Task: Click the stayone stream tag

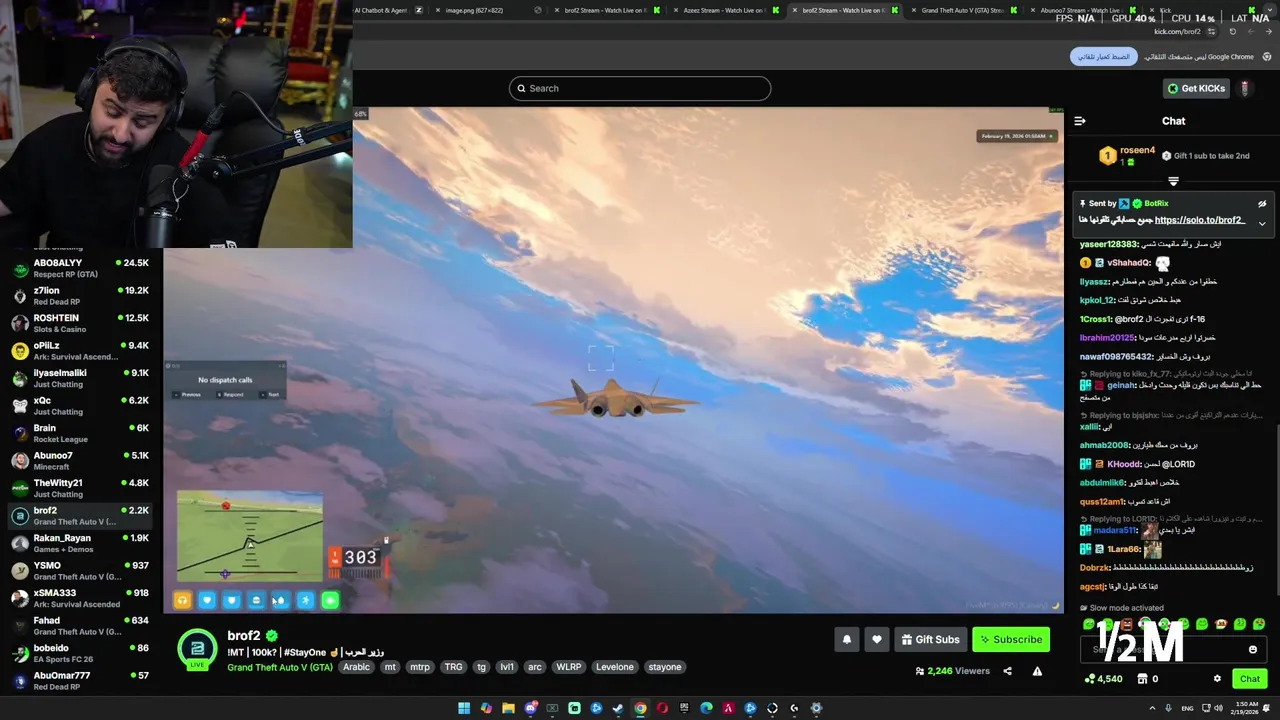Action: click(x=665, y=667)
